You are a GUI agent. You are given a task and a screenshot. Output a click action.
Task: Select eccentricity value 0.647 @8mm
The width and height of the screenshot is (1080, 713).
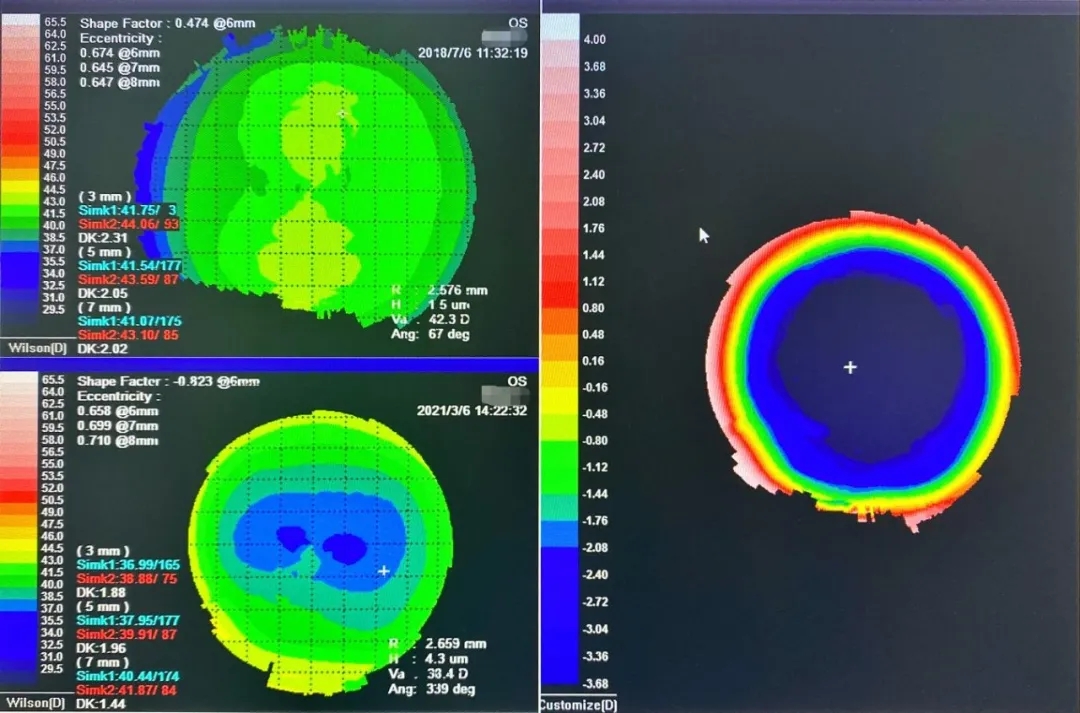[x=120, y=83]
